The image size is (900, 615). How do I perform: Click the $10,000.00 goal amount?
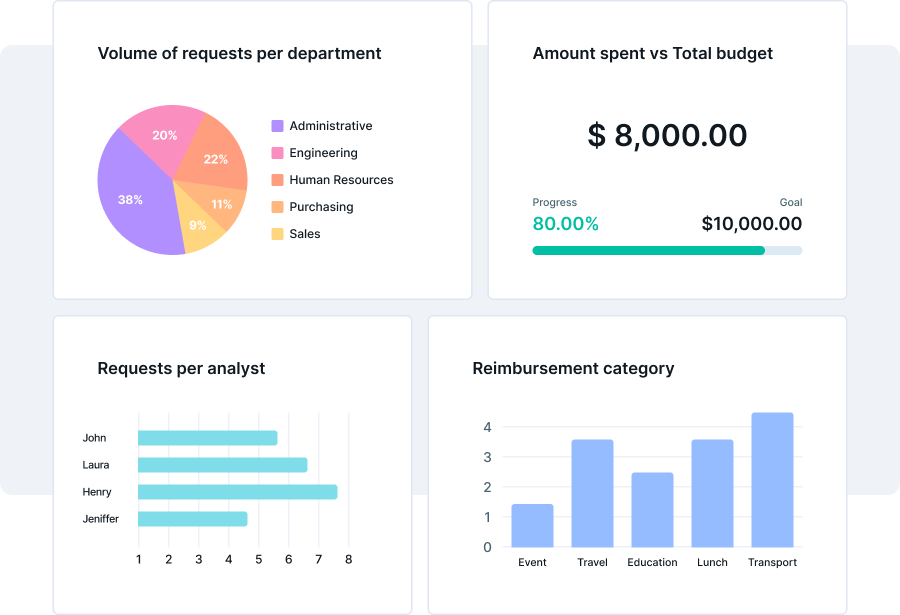click(751, 224)
